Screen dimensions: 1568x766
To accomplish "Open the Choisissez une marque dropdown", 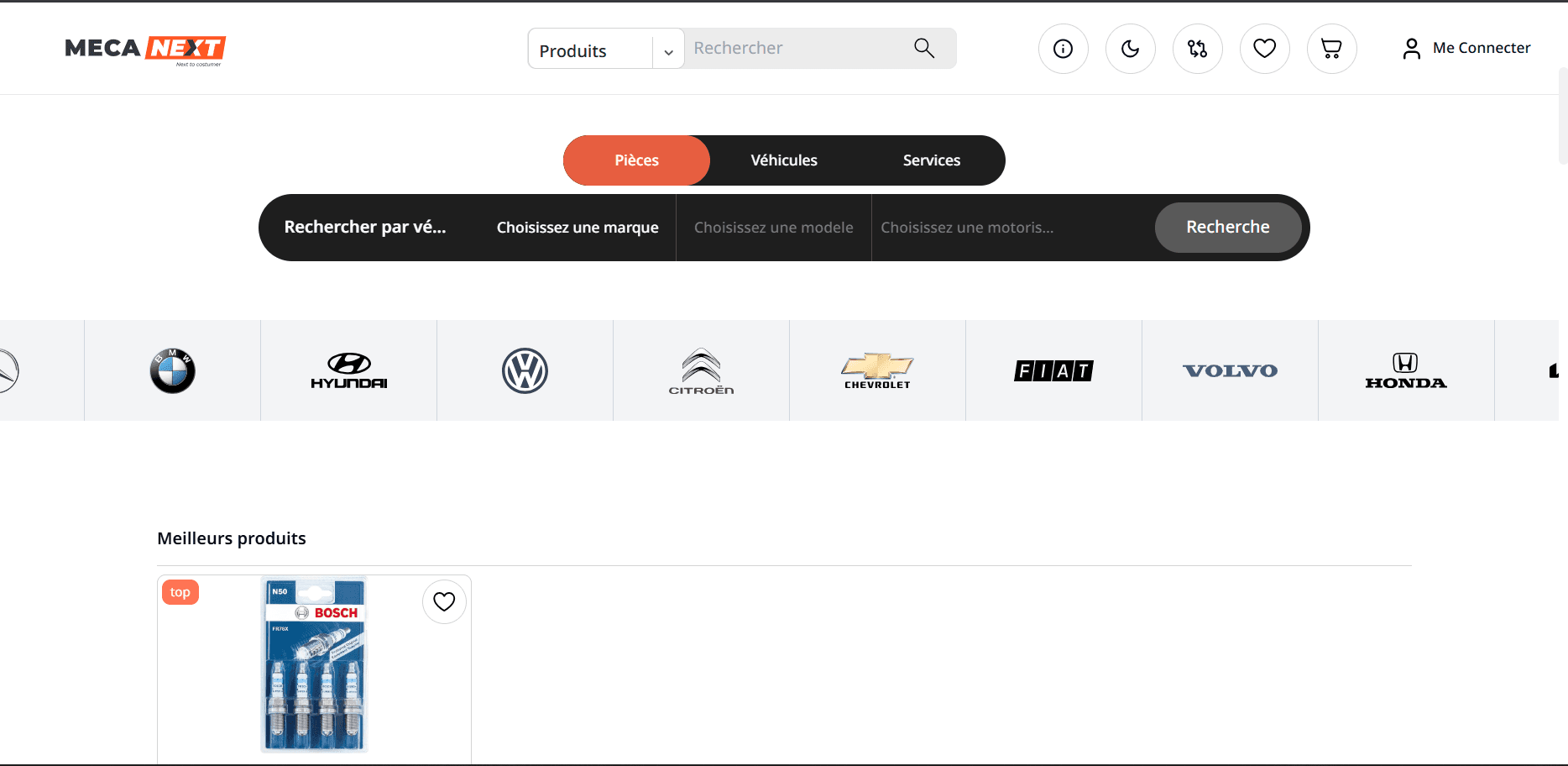I will pos(578,228).
